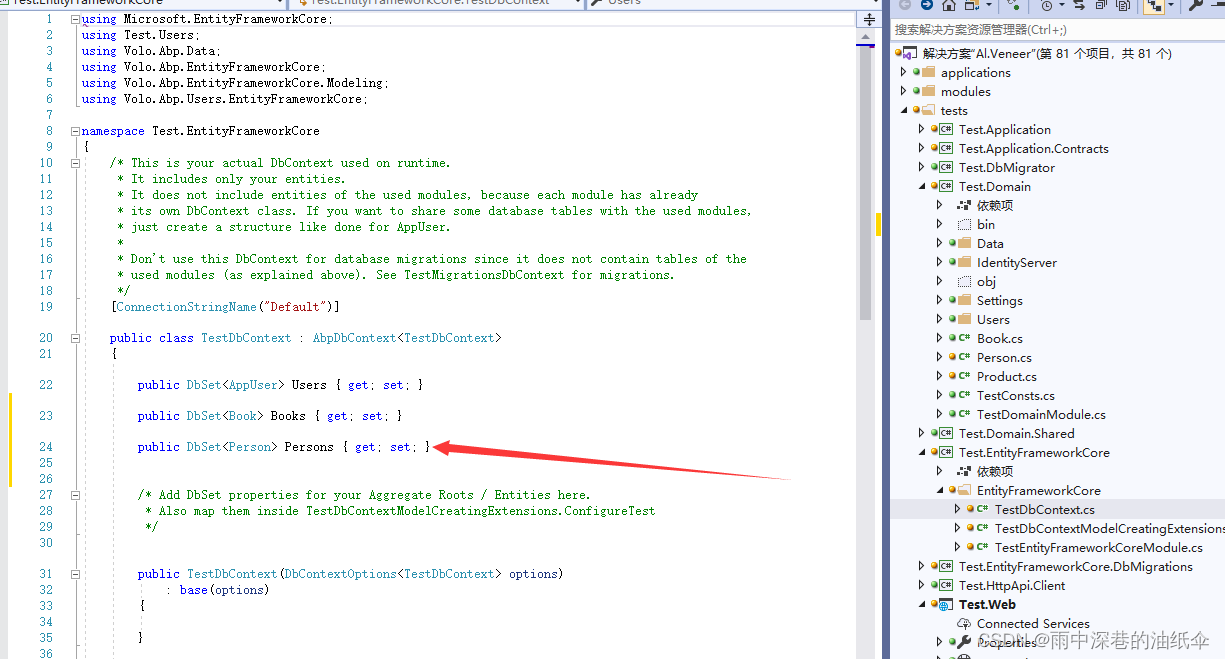Click the IdentityServer folder icon
The width and height of the screenshot is (1225, 659).
click(x=964, y=262)
